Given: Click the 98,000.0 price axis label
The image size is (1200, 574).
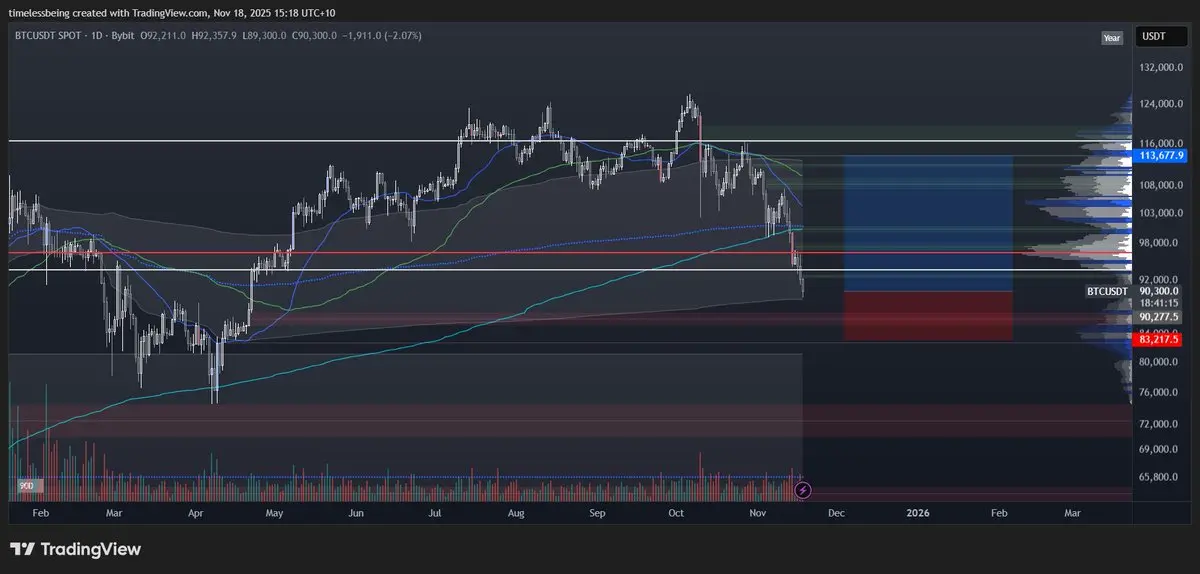Looking at the screenshot, I should pos(1160,243).
